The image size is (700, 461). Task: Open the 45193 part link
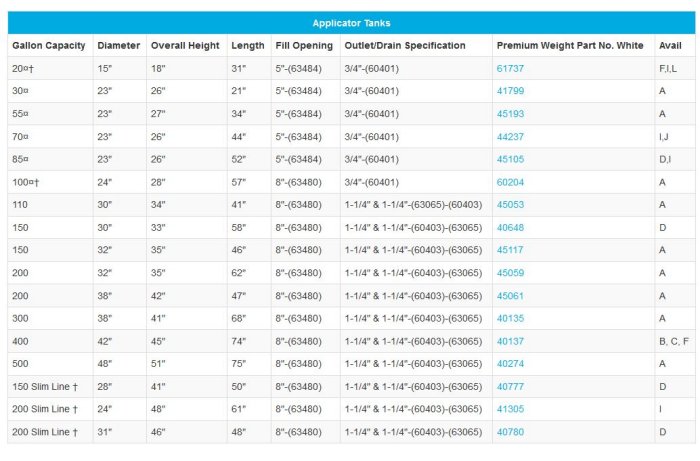(x=510, y=114)
